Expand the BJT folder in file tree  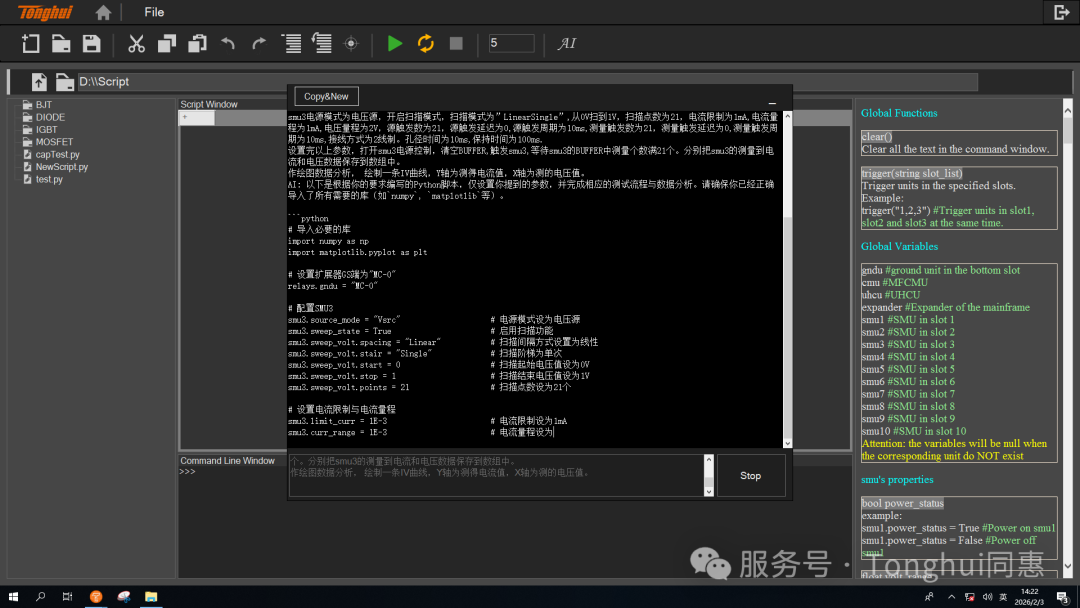point(44,105)
